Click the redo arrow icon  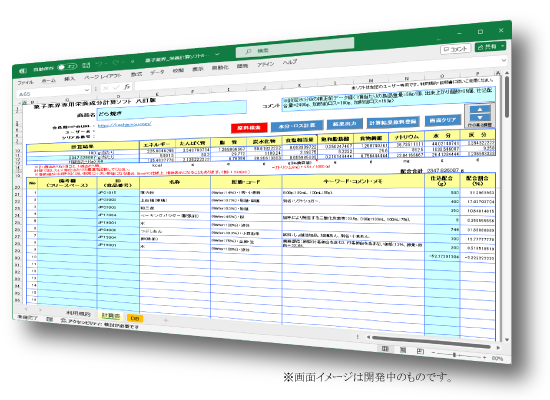115,63
